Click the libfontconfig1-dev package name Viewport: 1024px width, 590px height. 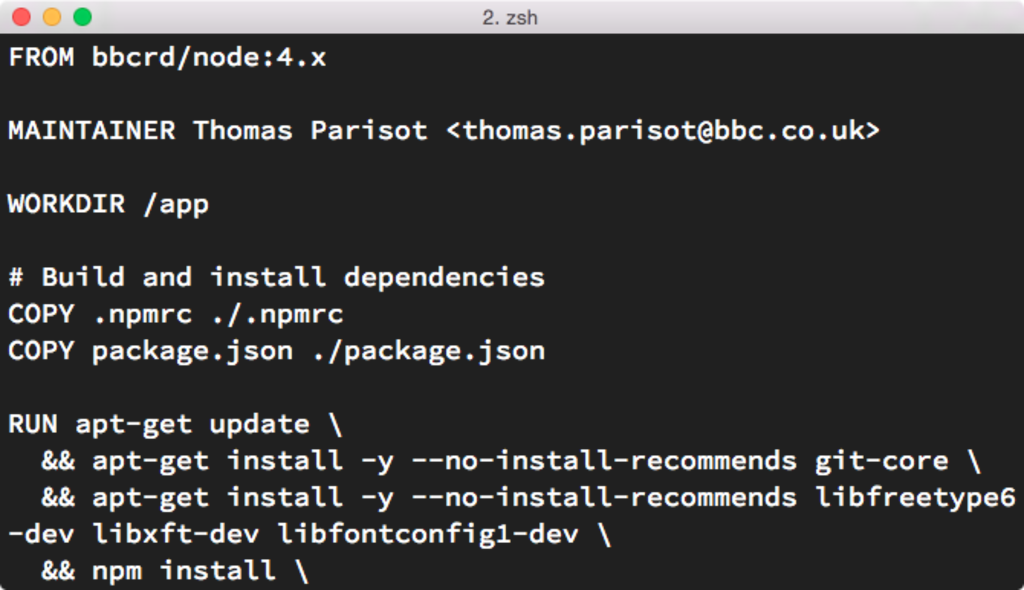click(428, 534)
